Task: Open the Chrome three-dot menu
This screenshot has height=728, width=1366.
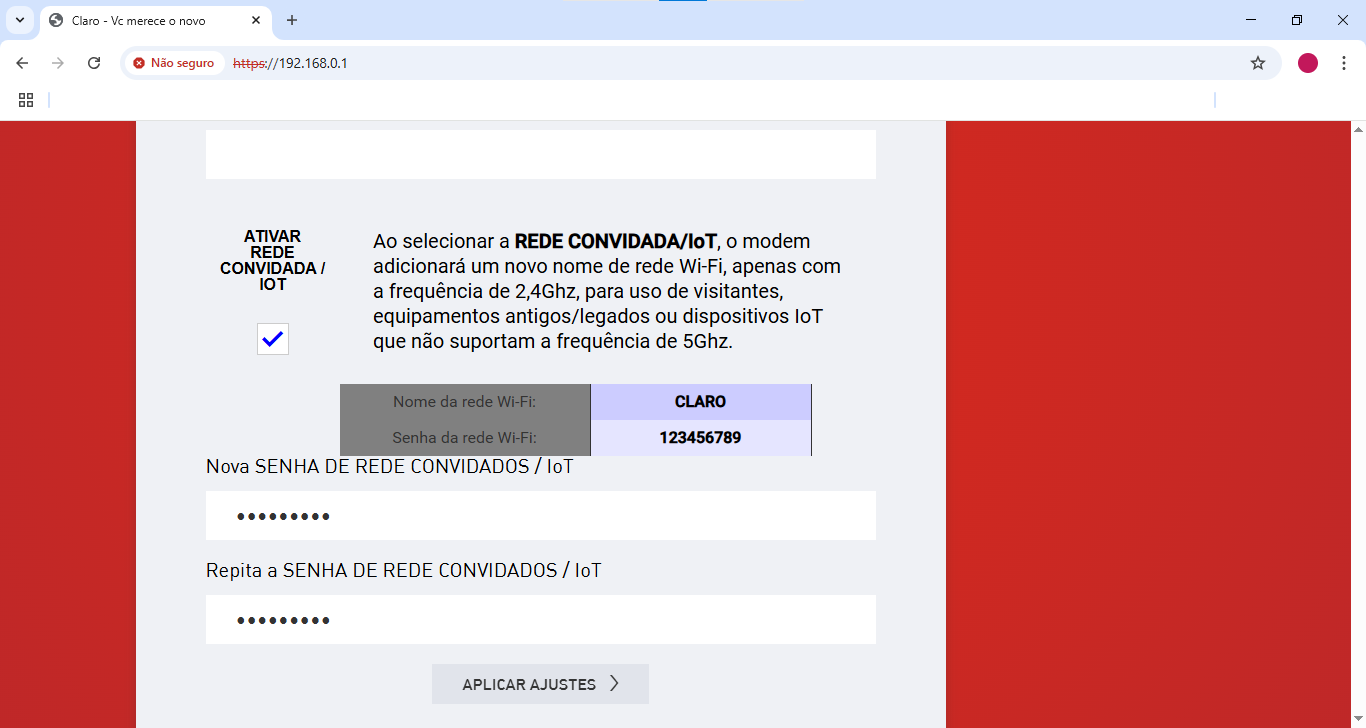Action: [1343, 63]
